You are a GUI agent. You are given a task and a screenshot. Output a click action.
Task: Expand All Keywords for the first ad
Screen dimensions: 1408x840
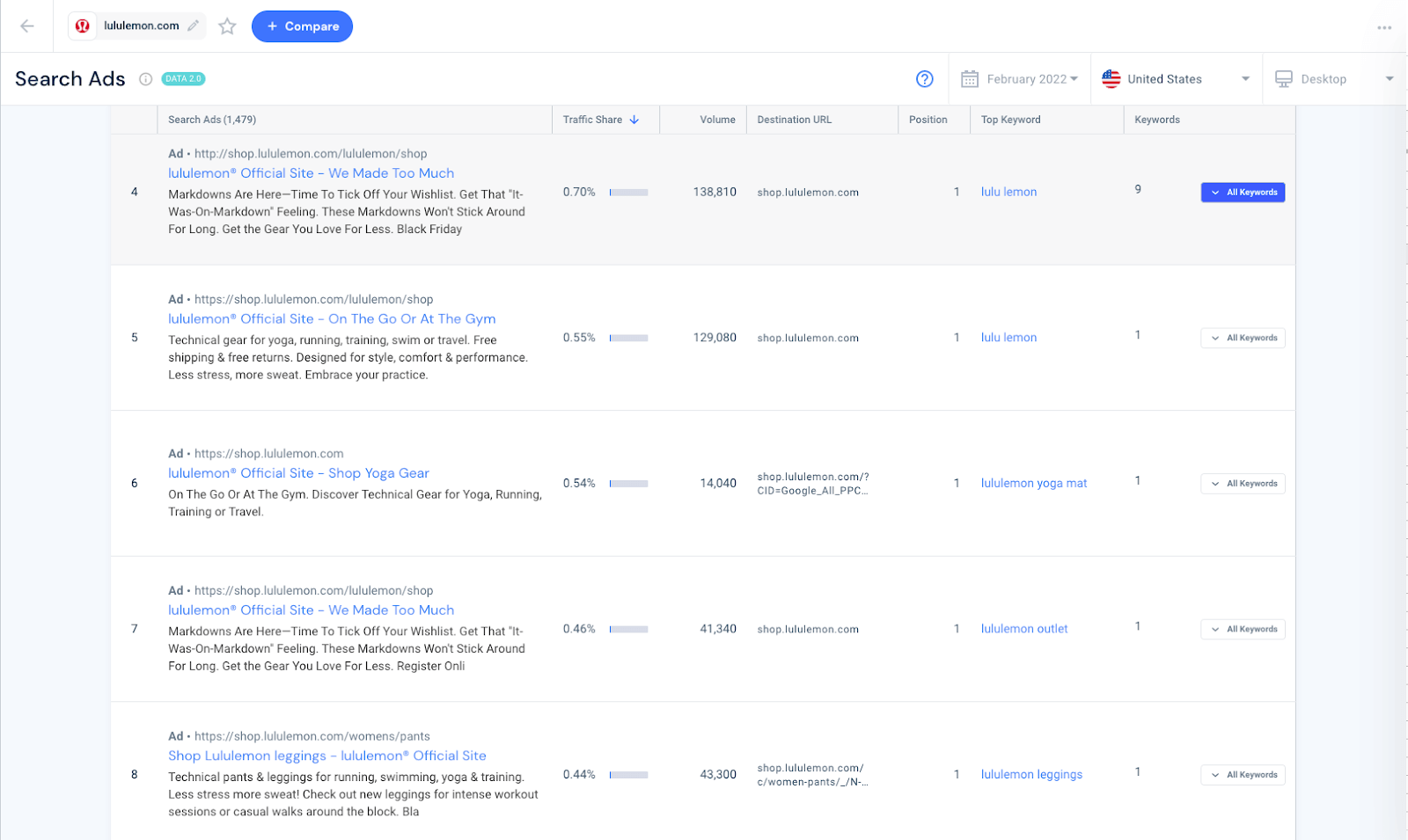1243,192
